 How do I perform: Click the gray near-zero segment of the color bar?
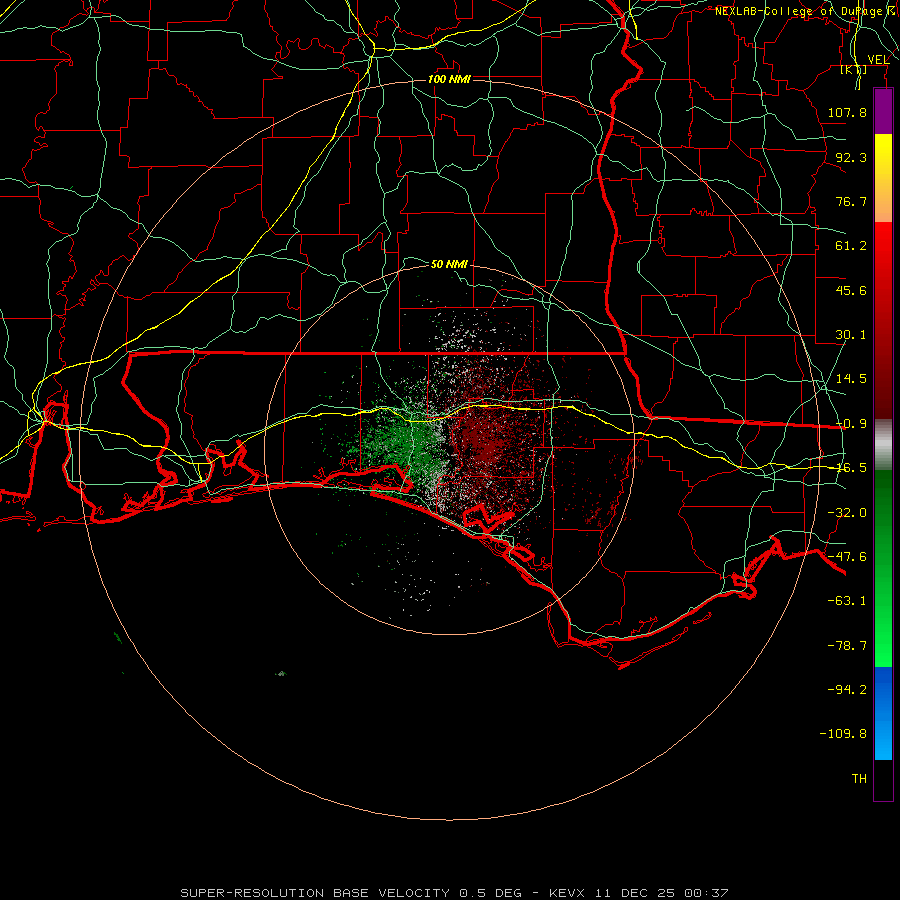point(883,445)
